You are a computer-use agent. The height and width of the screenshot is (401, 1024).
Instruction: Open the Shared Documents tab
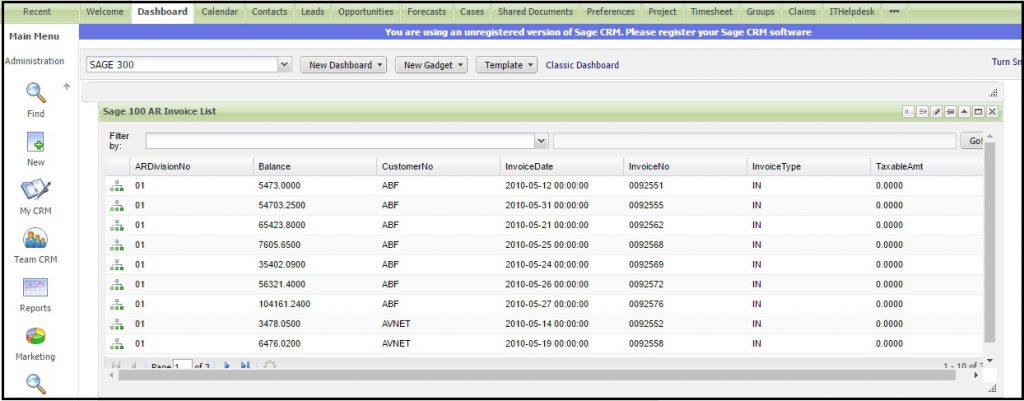click(x=535, y=12)
